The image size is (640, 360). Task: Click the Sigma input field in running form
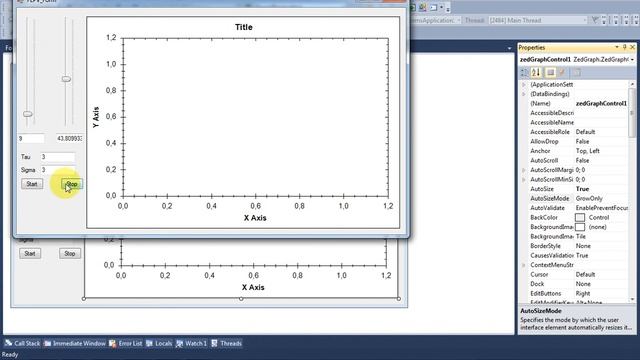(x=58, y=170)
